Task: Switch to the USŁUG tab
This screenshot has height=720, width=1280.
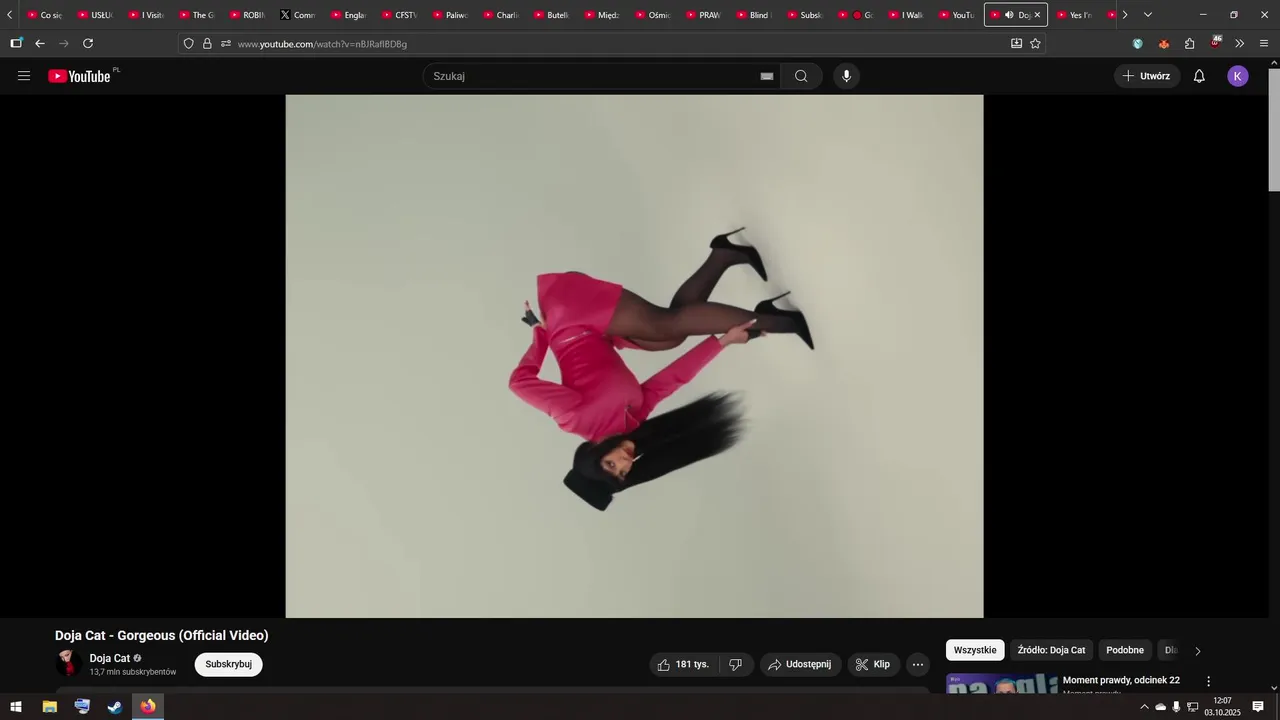Action: [x=95, y=15]
